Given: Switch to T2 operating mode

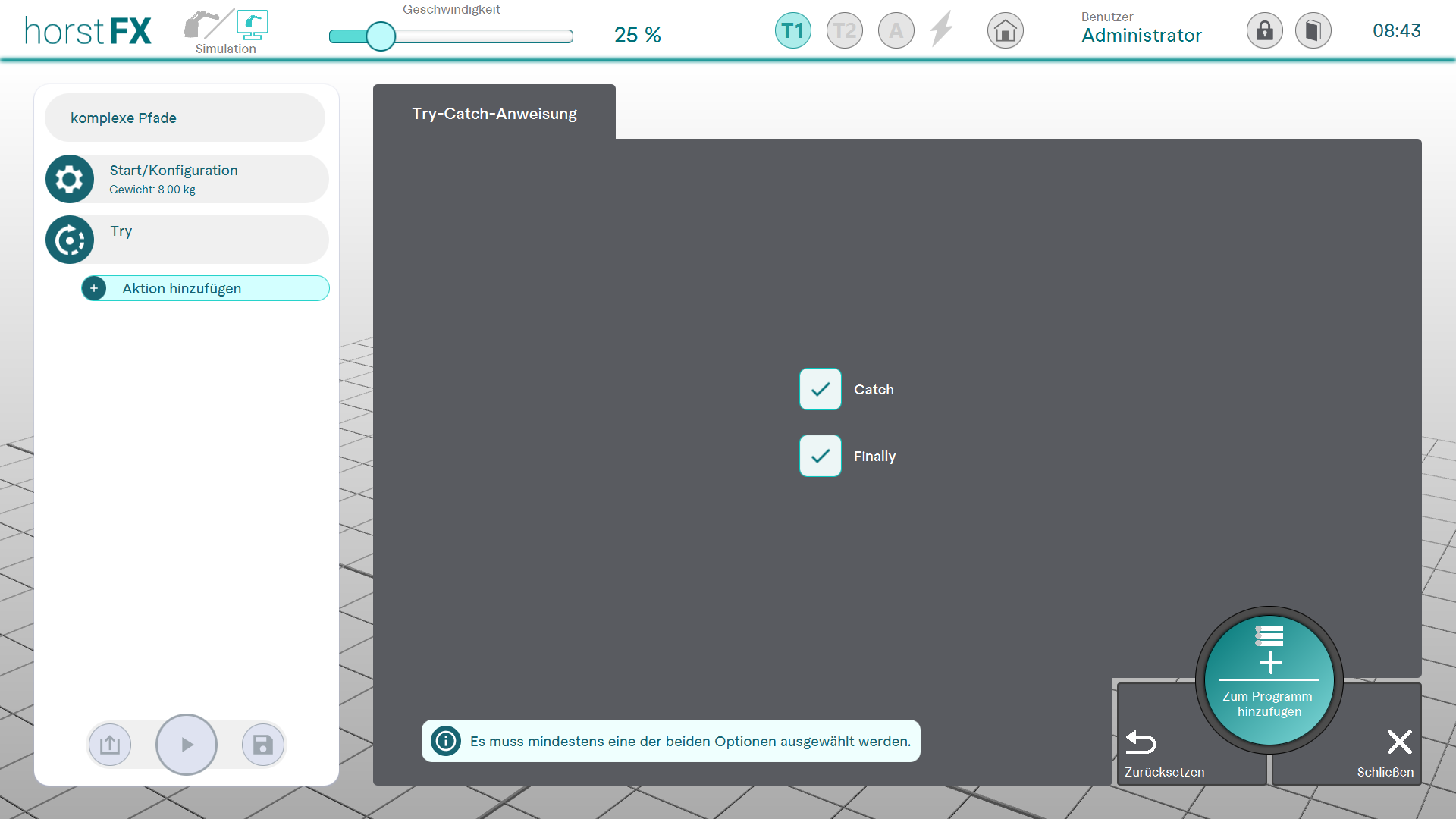Looking at the screenshot, I should coord(844,31).
